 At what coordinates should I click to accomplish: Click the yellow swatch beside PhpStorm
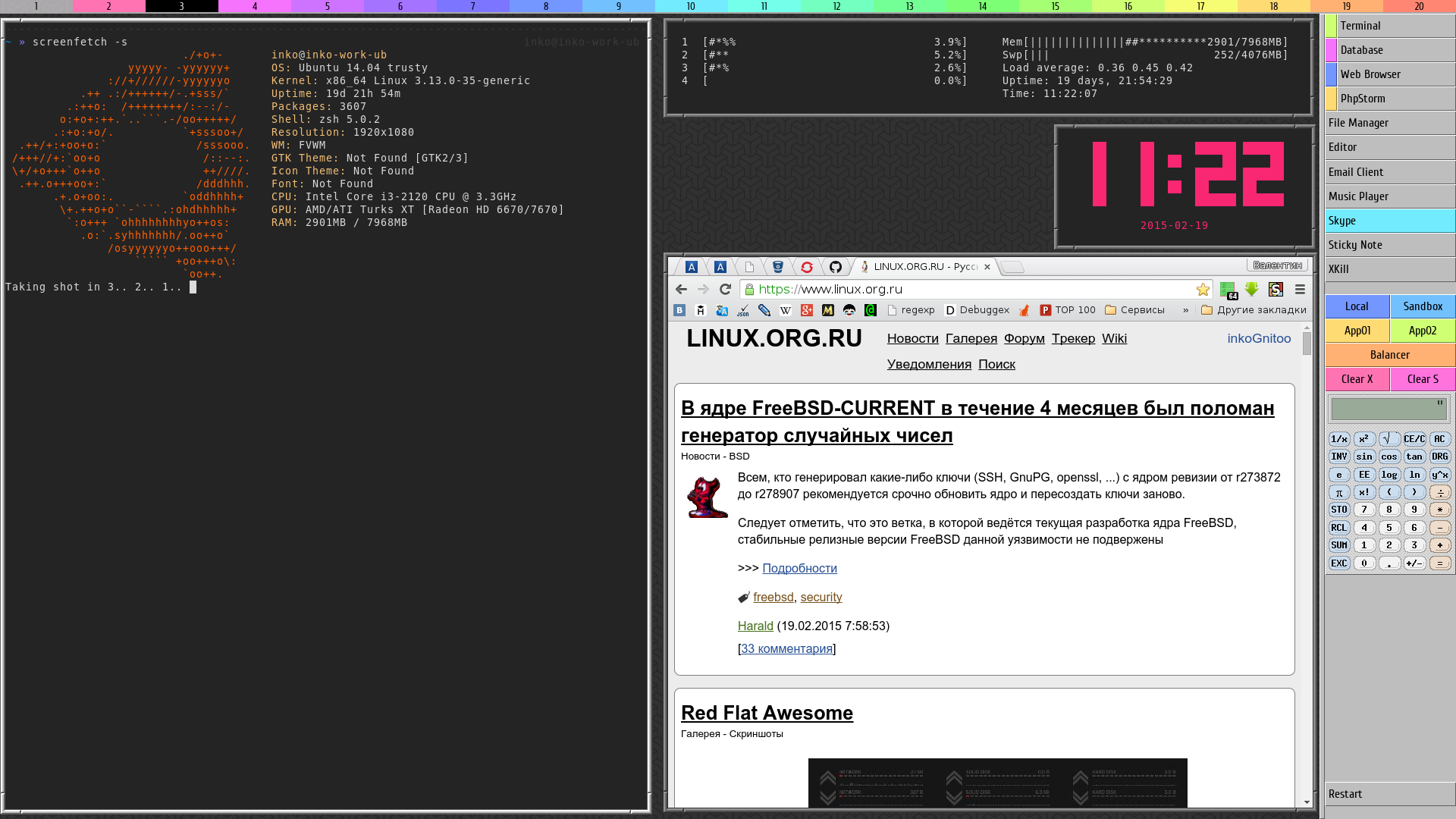coord(1331,99)
